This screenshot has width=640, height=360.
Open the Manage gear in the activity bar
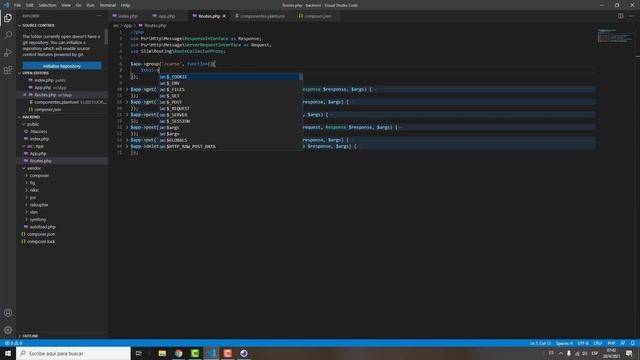[x=8, y=330]
